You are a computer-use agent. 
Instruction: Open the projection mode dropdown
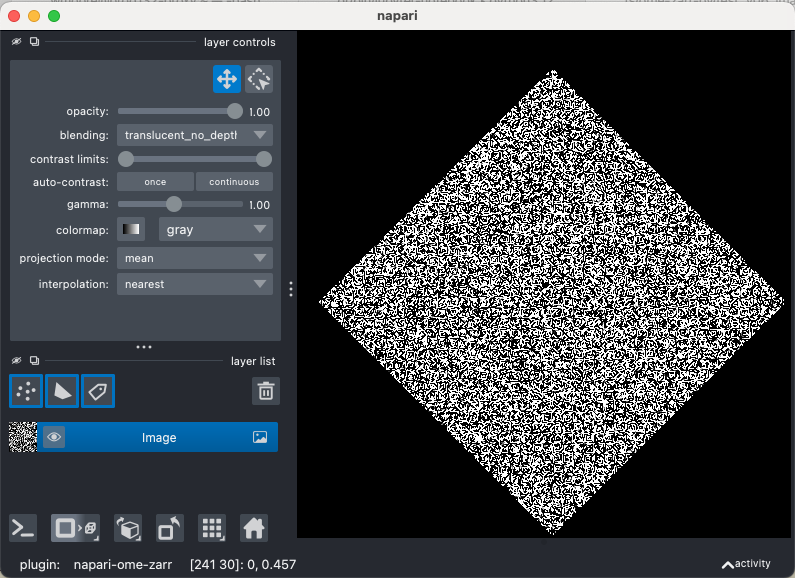pos(195,258)
